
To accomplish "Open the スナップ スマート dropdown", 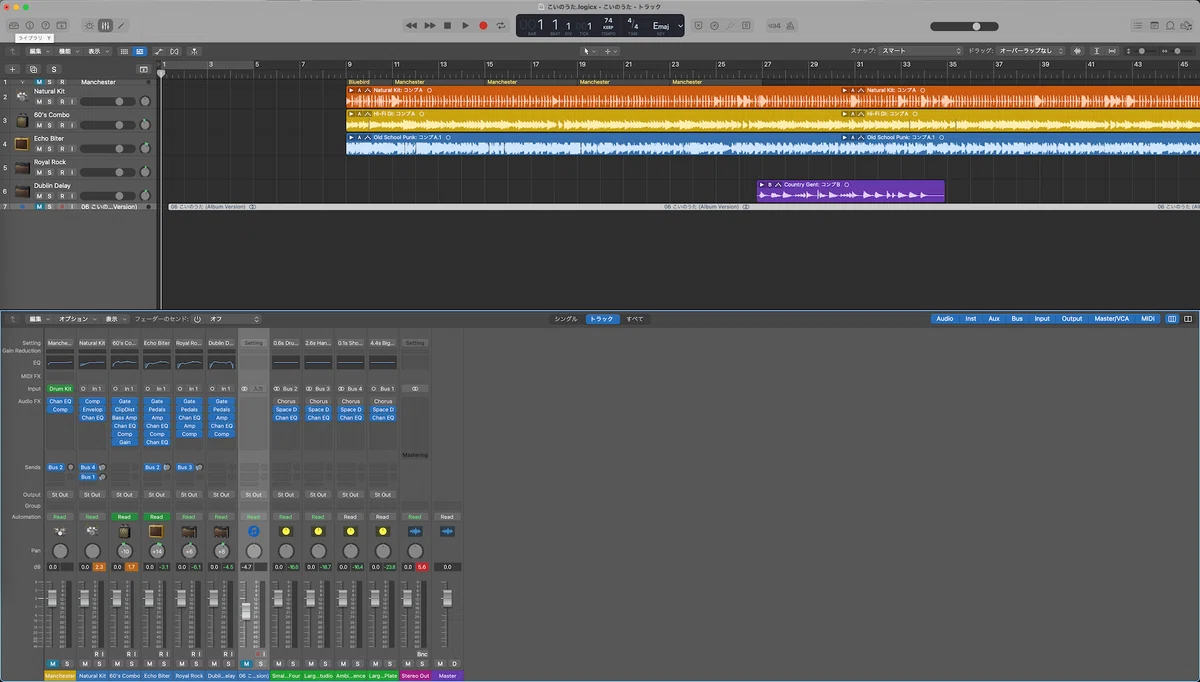I will [x=920, y=51].
